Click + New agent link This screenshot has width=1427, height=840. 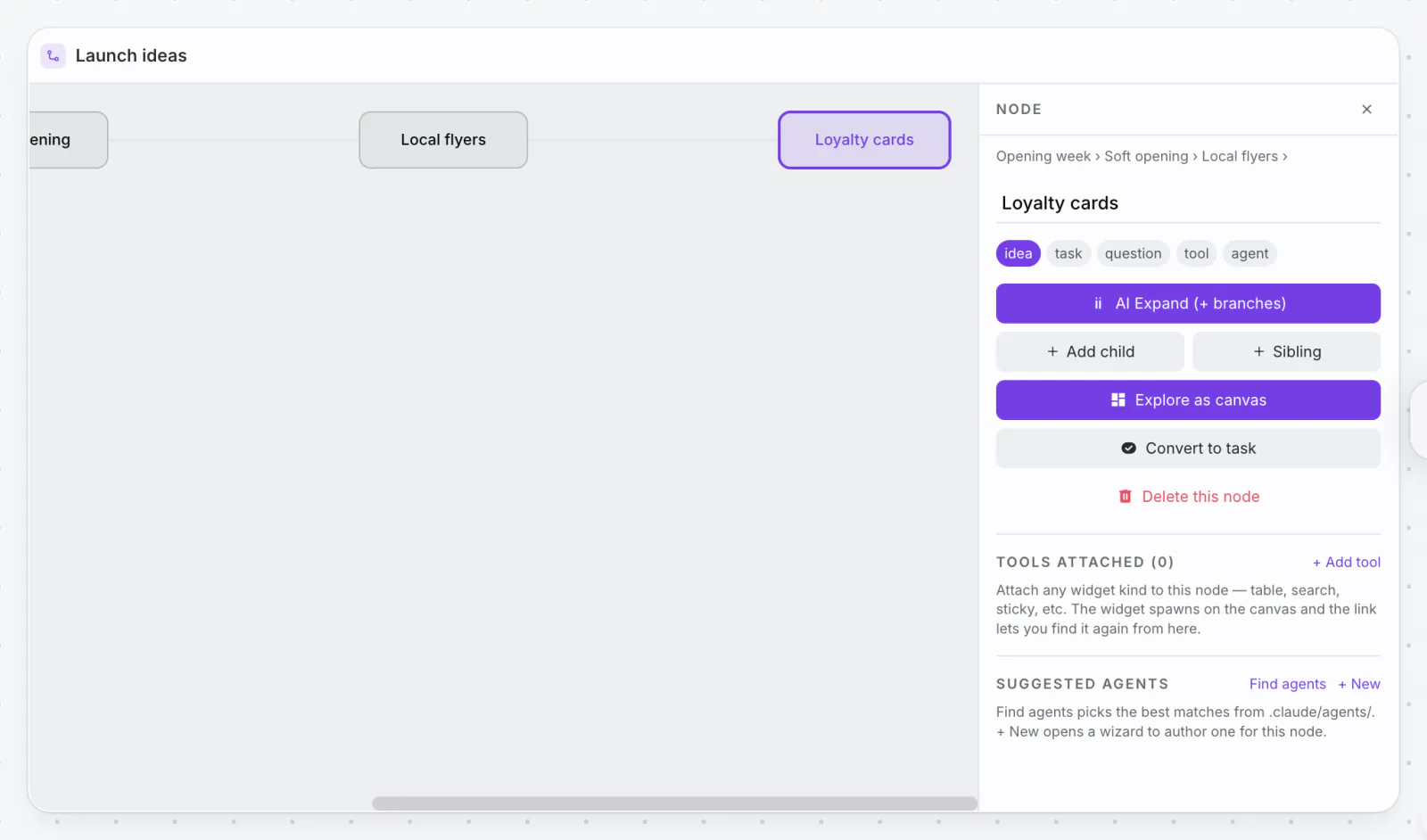(1358, 684)
